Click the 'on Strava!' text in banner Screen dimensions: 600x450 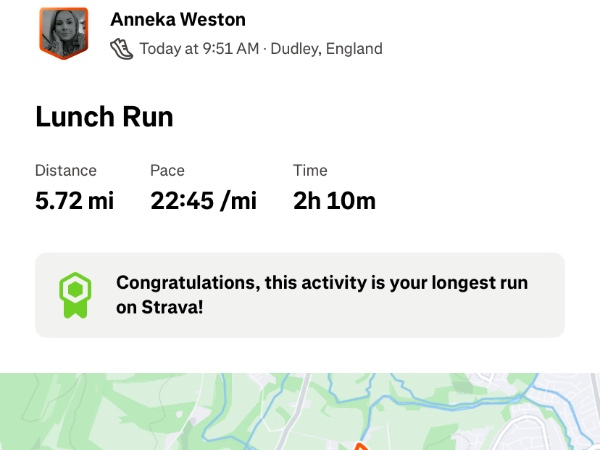[160, 307]
